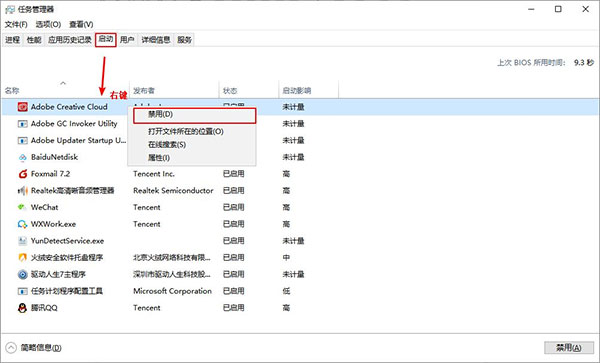Click 中 startup impact in 火绒 row
This screenshot has height=363, width=600.
click(286, 257)
